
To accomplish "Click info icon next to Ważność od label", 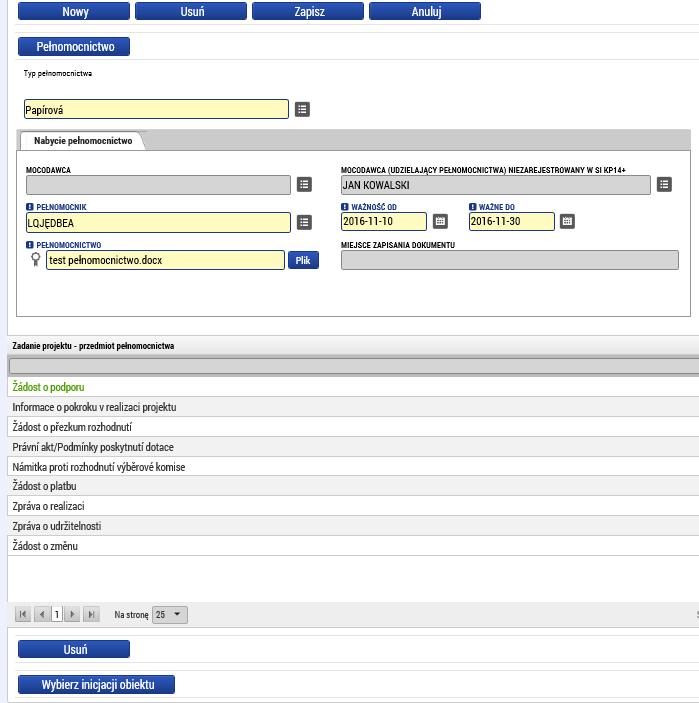I will [344, 207].
